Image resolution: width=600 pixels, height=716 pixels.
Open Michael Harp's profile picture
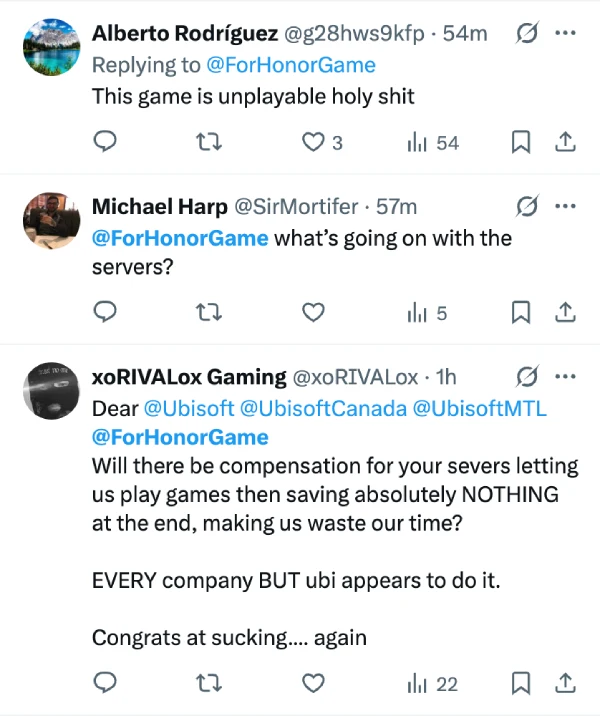[x=49, y=221]
